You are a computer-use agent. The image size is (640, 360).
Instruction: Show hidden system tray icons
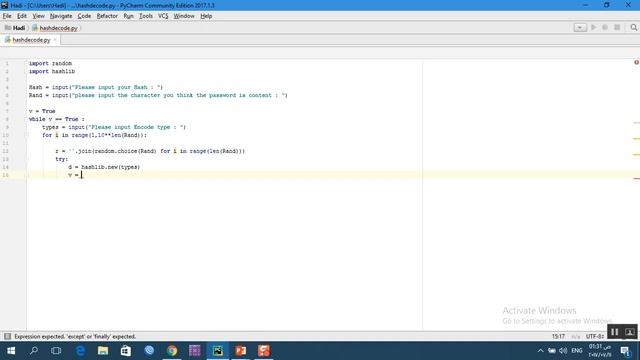point(540,351)
